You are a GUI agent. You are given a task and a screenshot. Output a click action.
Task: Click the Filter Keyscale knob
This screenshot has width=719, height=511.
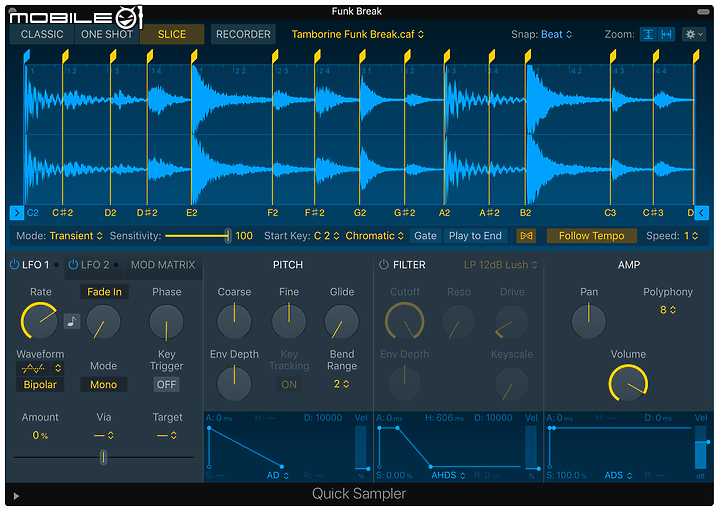[512, 383]
